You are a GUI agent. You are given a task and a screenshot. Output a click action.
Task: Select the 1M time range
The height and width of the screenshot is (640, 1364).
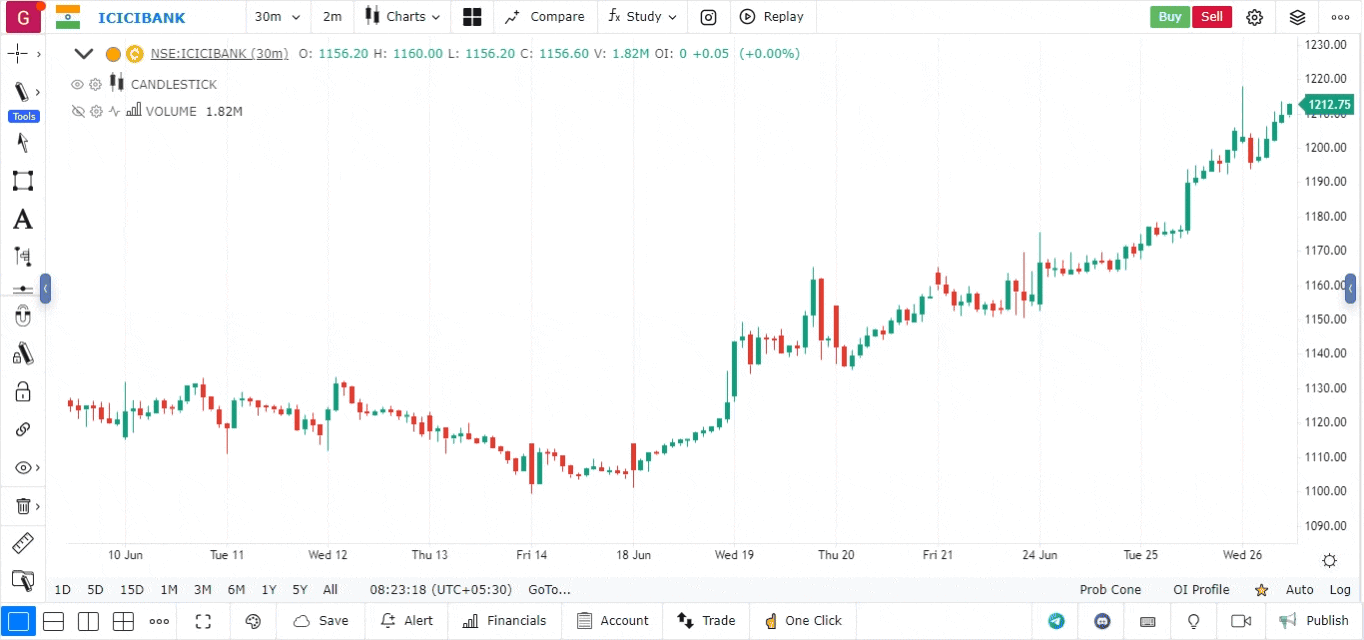tap(169, 590)
